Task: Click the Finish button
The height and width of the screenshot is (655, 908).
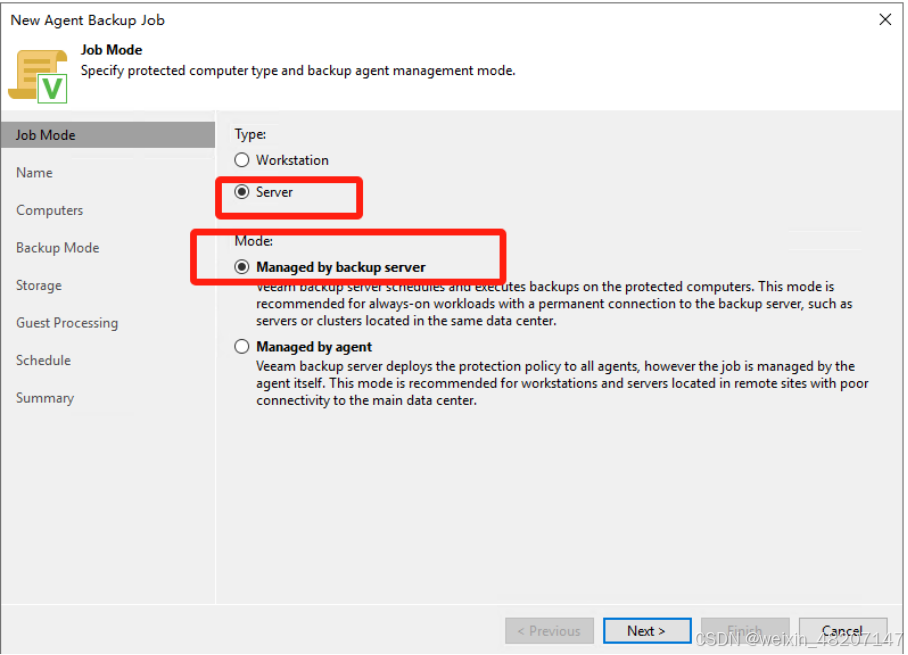Action: click(745, 631)
